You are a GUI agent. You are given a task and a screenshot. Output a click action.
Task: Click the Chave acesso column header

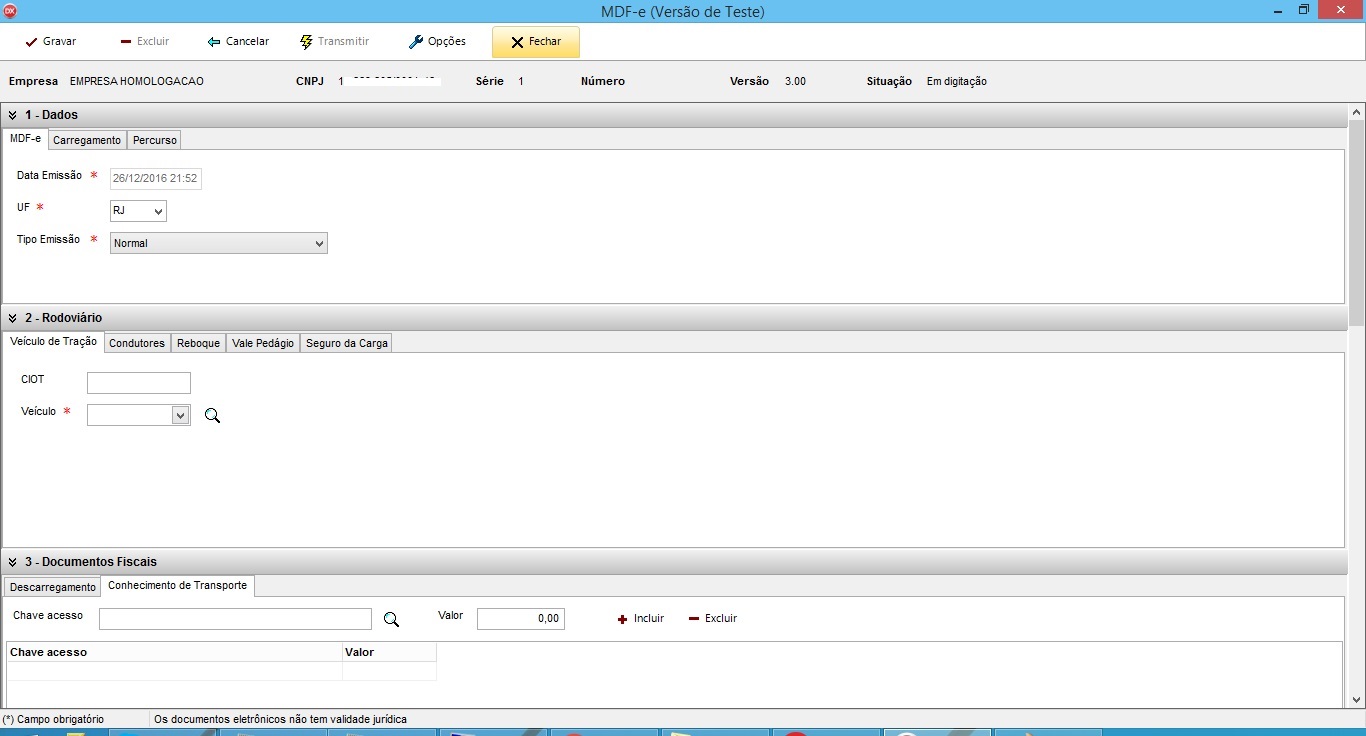tap(174, 652)
